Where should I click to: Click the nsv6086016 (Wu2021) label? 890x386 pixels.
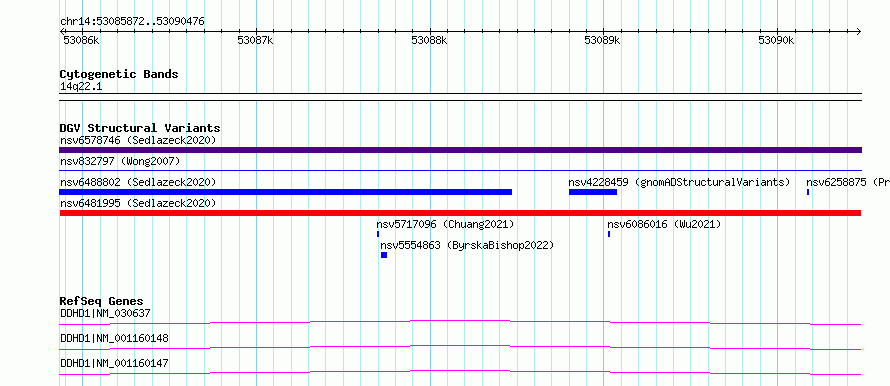(664, 224)
